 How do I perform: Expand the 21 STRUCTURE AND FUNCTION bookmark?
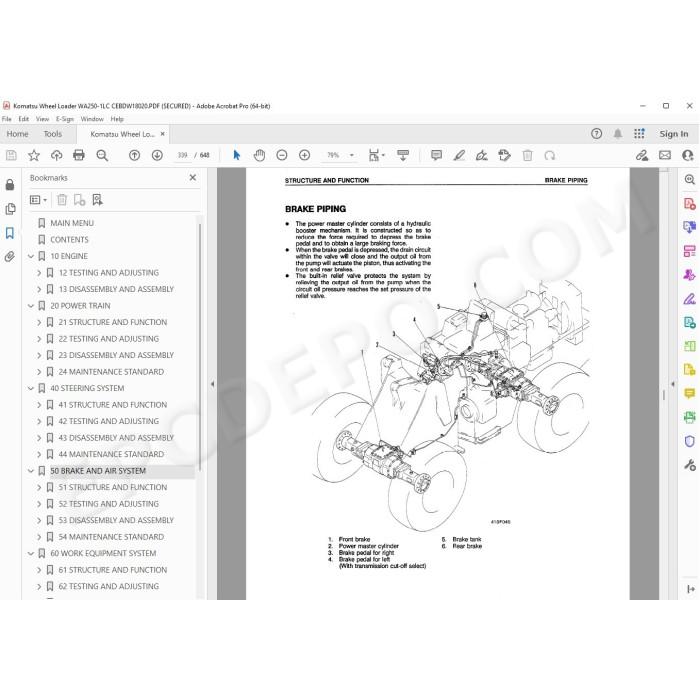[39, 322]
